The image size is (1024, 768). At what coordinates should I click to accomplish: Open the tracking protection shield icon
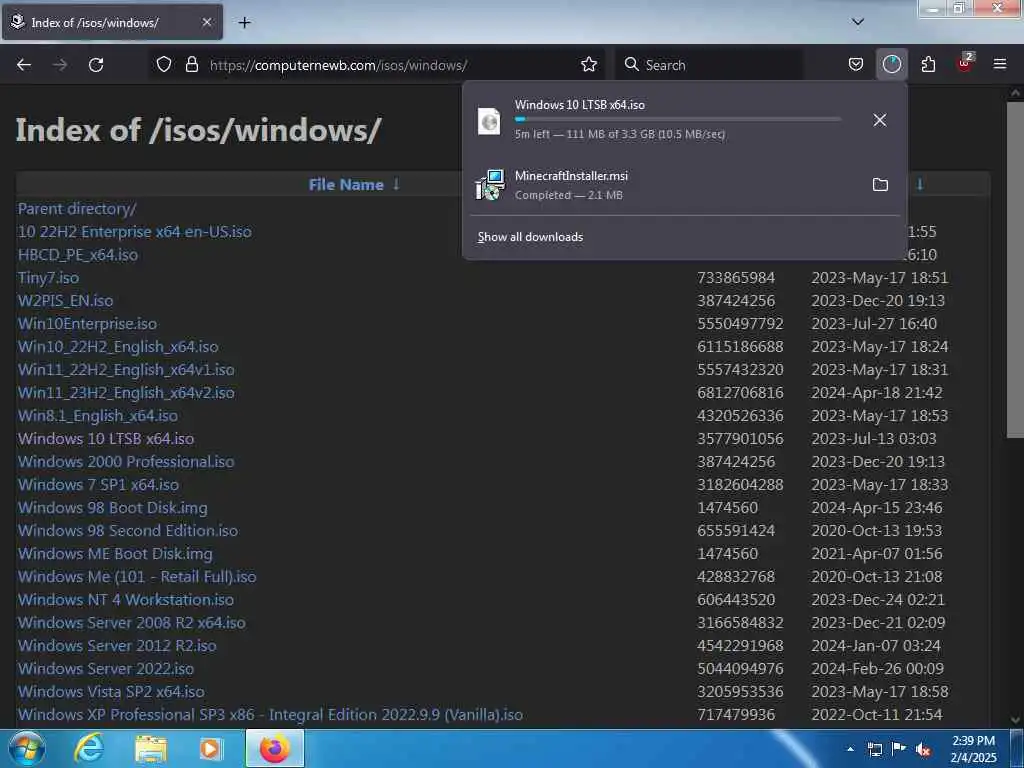click(x=164, y=65)
